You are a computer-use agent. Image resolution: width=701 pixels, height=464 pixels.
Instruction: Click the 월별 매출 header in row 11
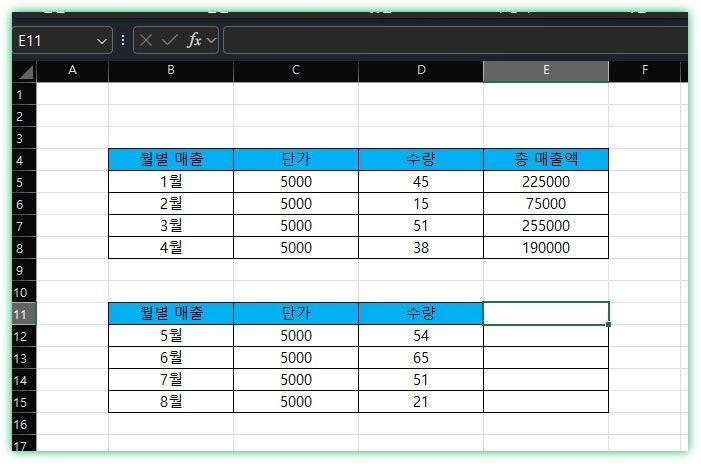tap(171, 314)
